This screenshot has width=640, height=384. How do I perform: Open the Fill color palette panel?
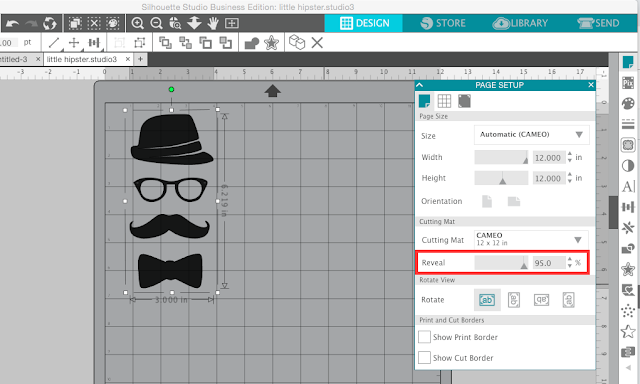628,104
